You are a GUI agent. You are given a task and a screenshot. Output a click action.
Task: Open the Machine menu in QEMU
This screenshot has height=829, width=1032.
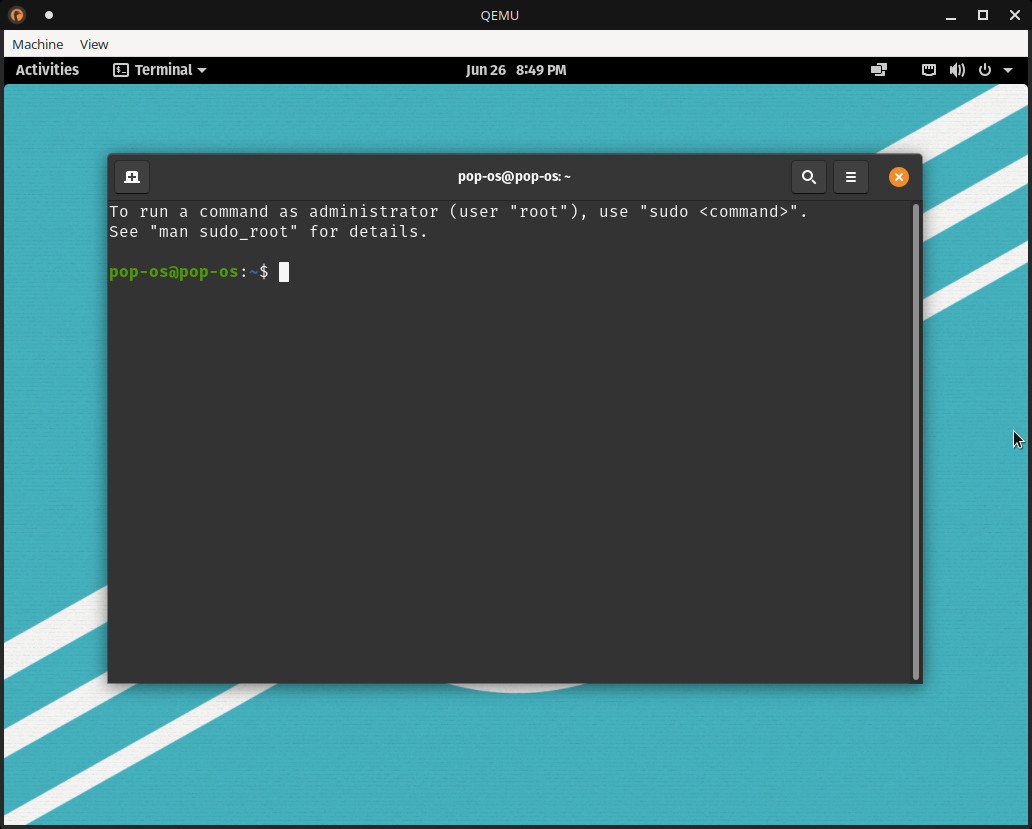38,44
